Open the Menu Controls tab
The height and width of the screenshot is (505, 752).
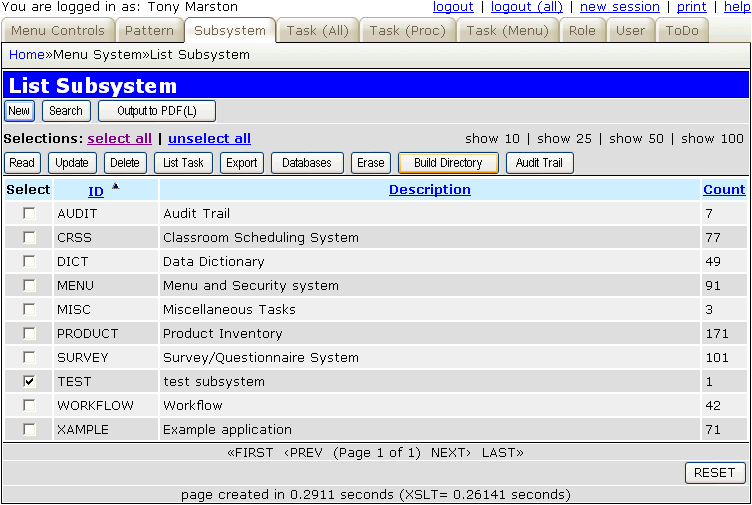(x=58, y=31)
